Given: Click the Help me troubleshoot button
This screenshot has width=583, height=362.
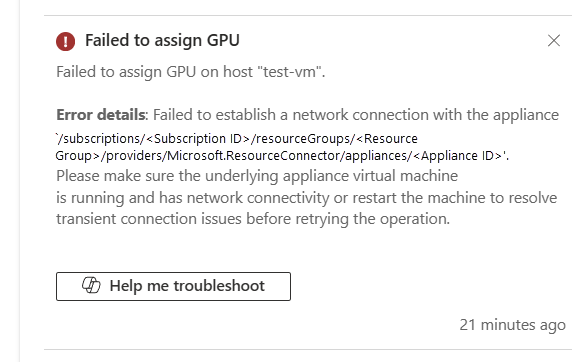Looking at the screenshot, I should pyautogui.click(x=173, y=286).
